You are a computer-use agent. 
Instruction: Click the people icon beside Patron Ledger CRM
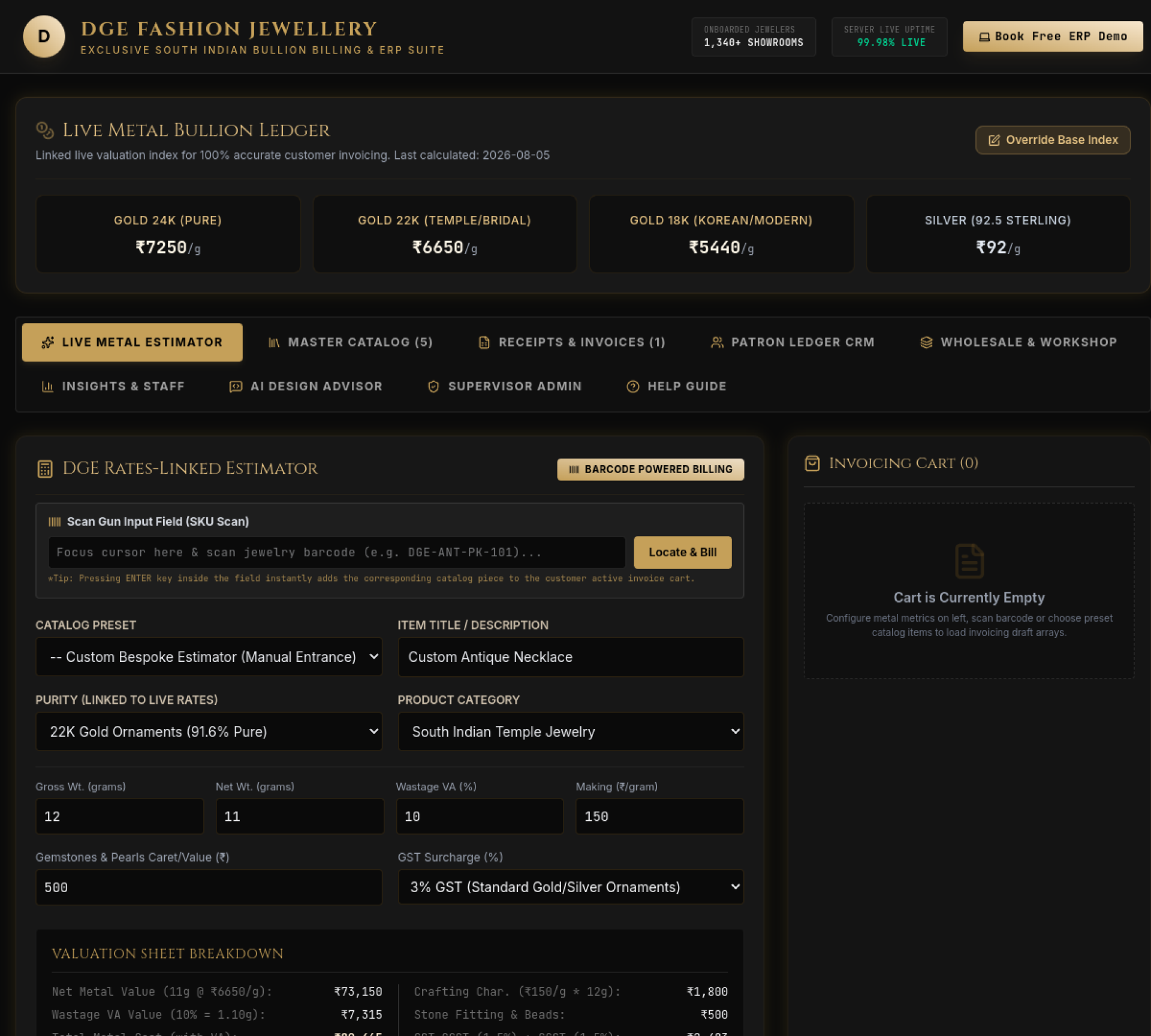[716, 342]
